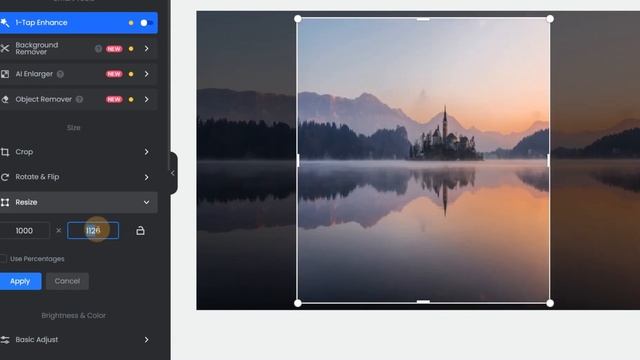Click the Crop icon

5,152
